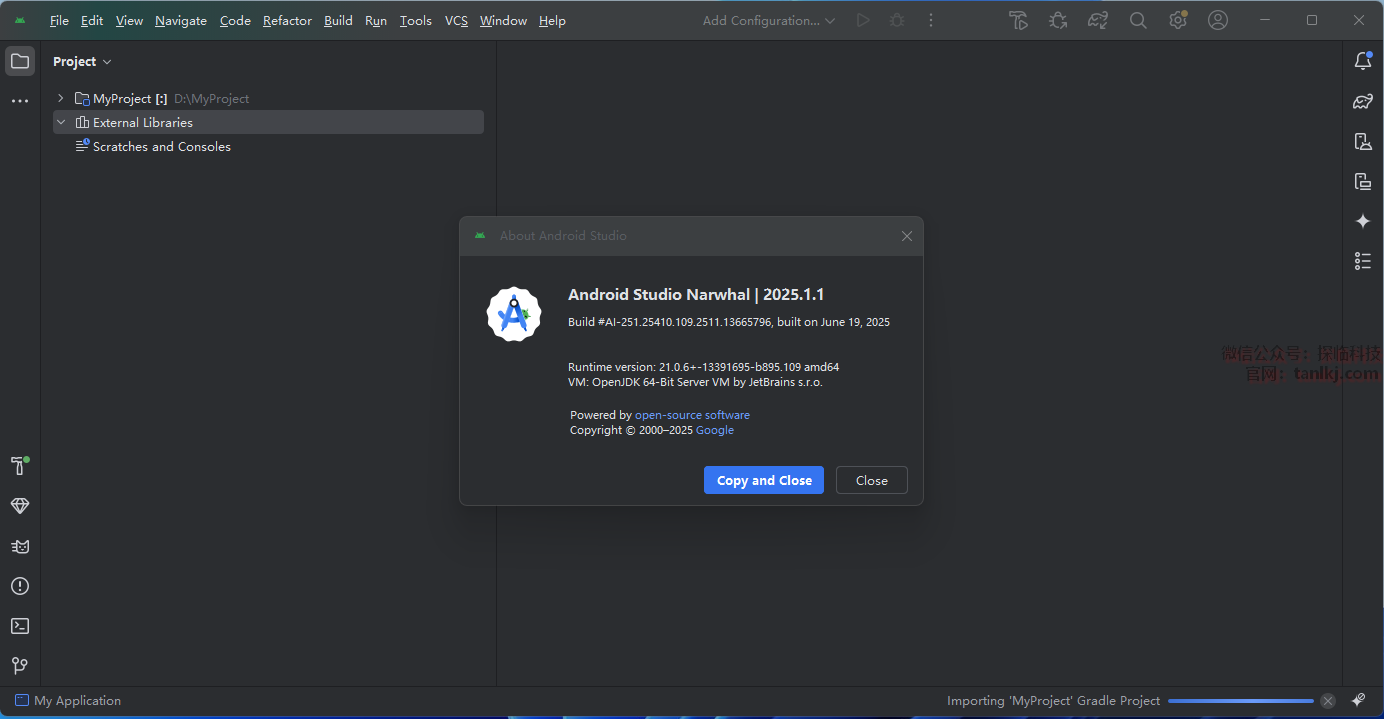
Task: Click the Copy and Close button
Action: [x=764, y=480]
